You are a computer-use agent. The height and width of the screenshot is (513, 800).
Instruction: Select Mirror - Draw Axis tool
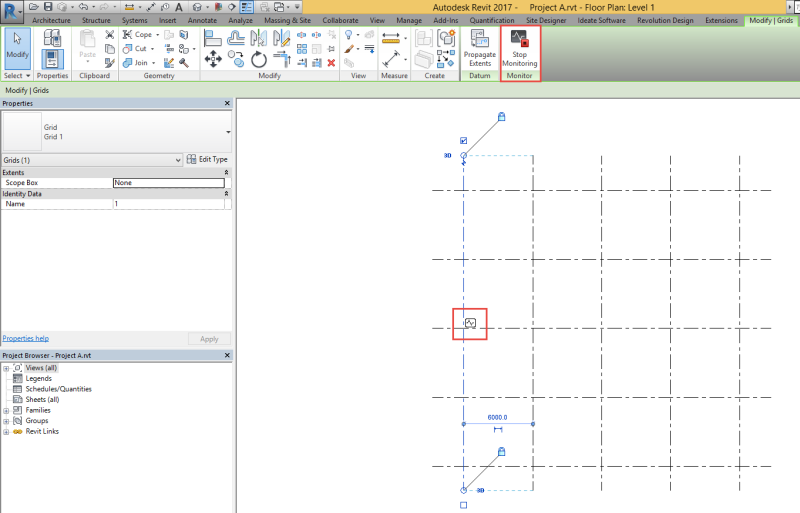tap(281, 38)
